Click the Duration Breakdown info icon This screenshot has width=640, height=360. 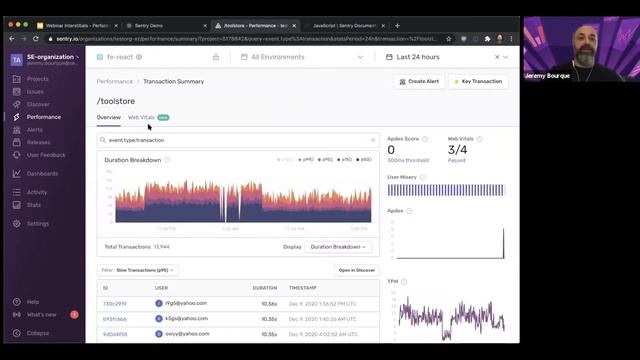pos(167,160)
